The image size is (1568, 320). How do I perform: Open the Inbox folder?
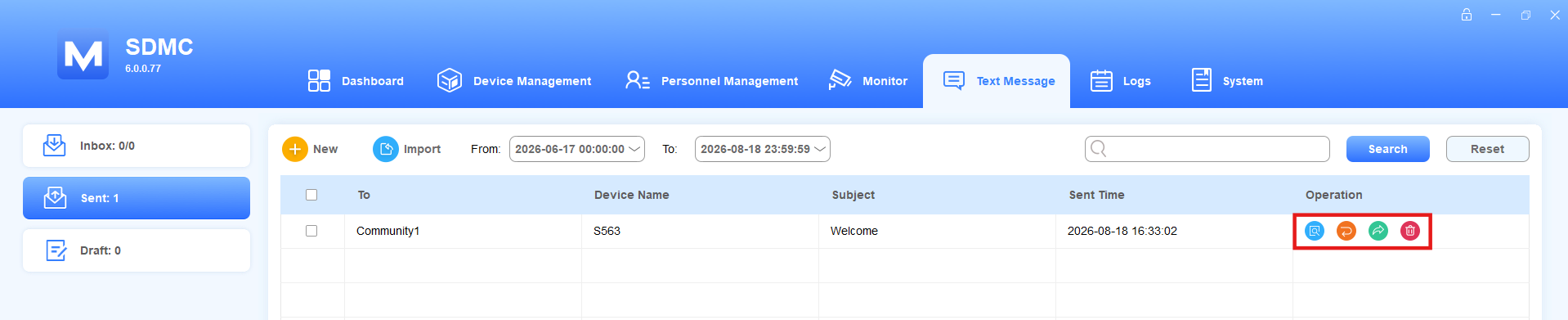coord(137,146)
